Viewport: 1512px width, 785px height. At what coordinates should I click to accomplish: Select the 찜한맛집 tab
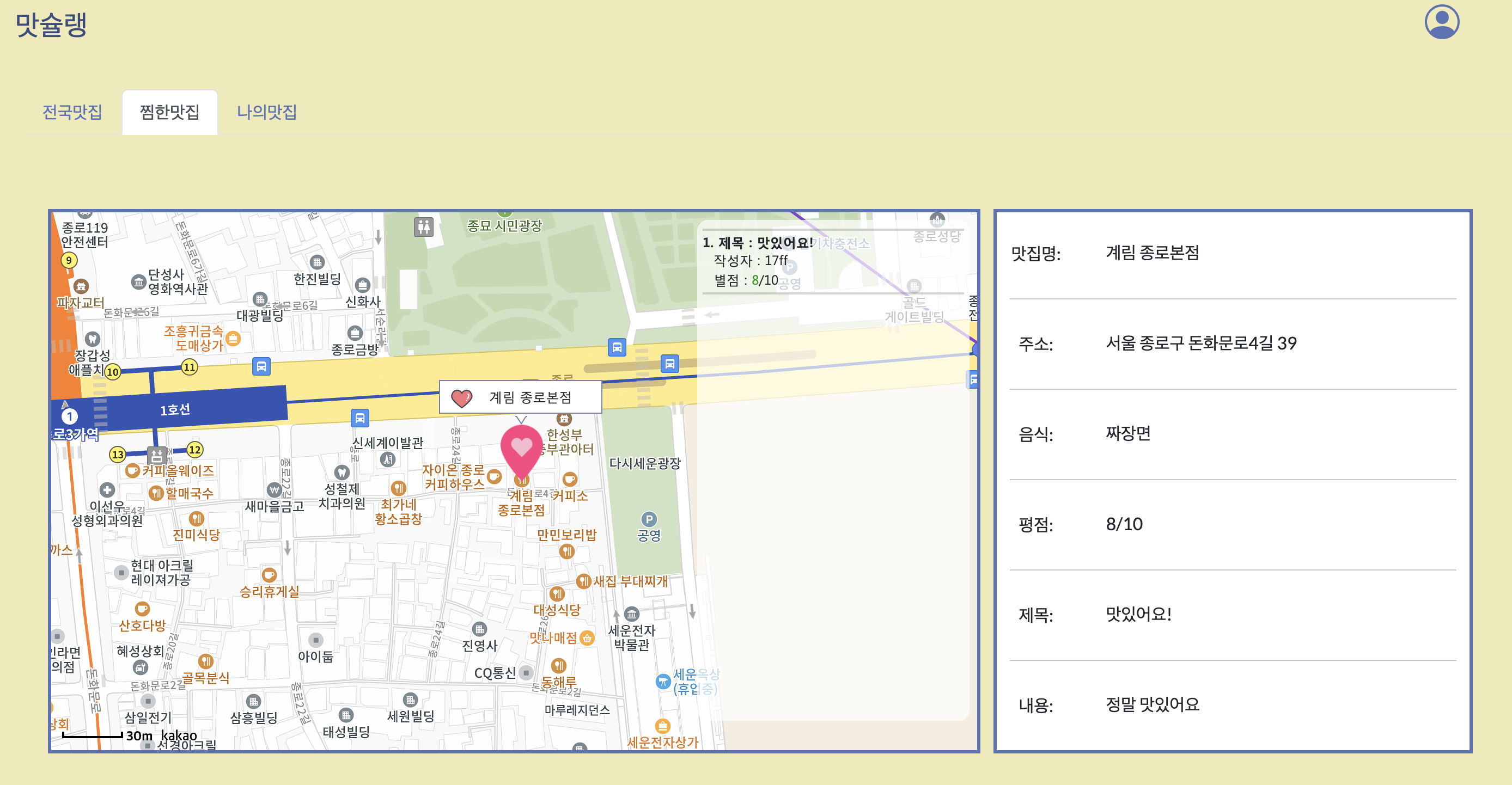[x=169, y=112]
